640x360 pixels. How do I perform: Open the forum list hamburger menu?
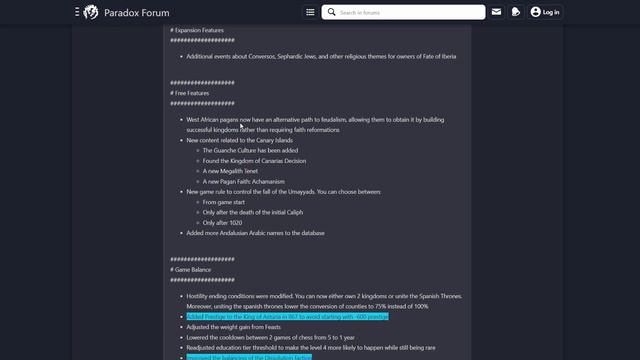click(x=310, y=12)
